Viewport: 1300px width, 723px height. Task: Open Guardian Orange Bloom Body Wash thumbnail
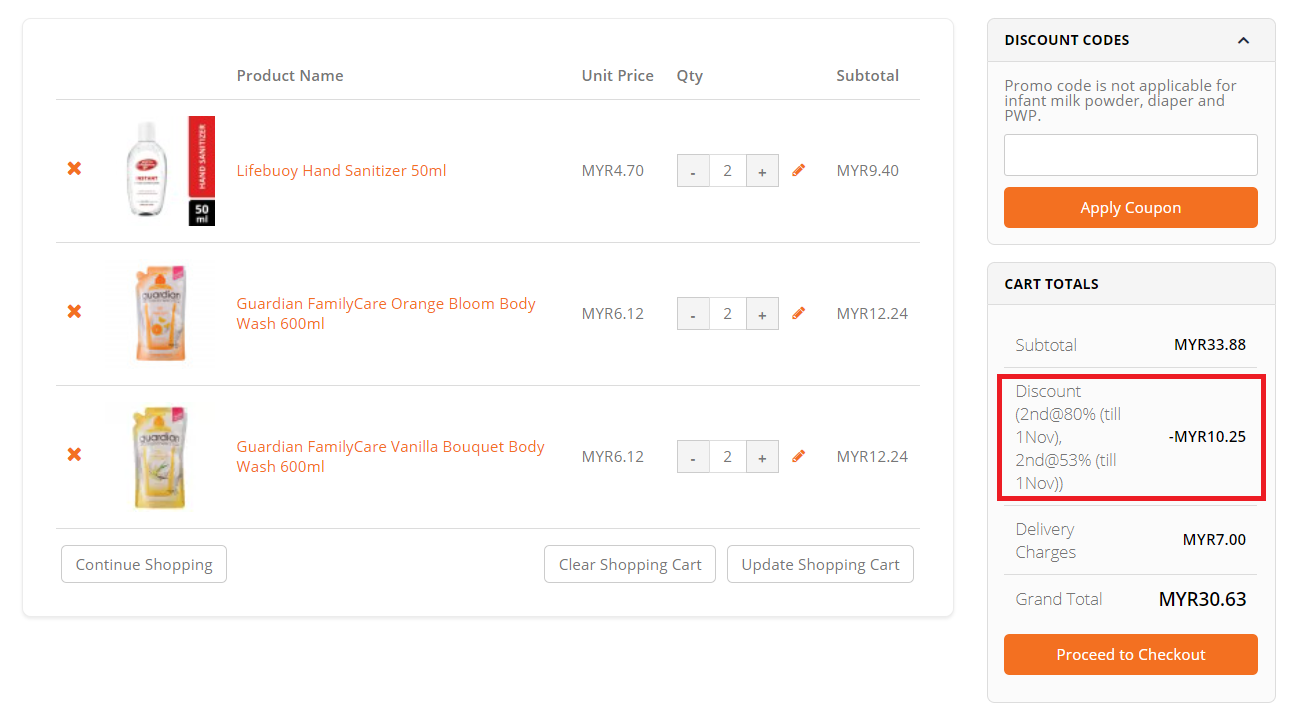[160, 313]
